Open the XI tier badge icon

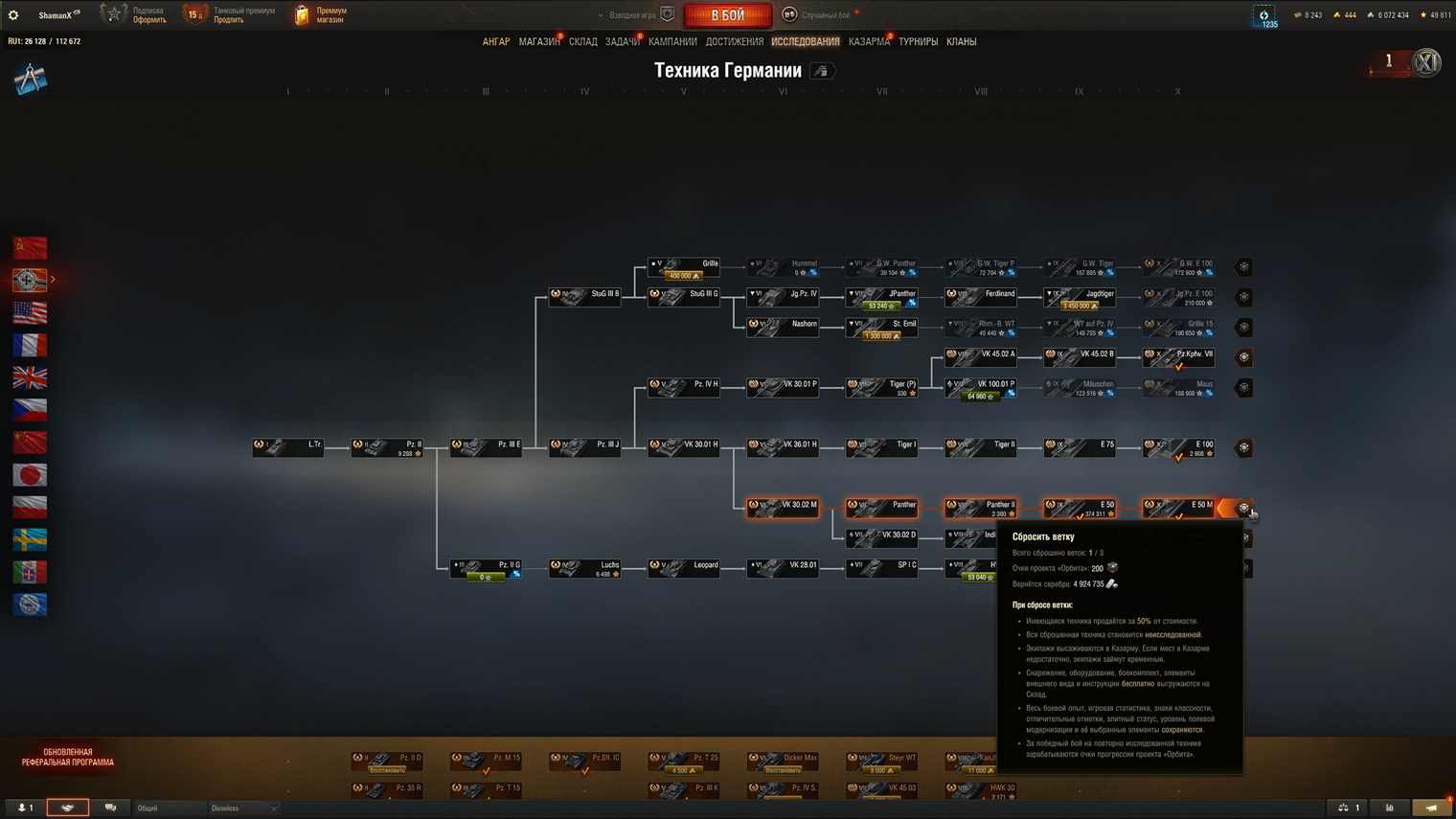[x=1426, y=62]
